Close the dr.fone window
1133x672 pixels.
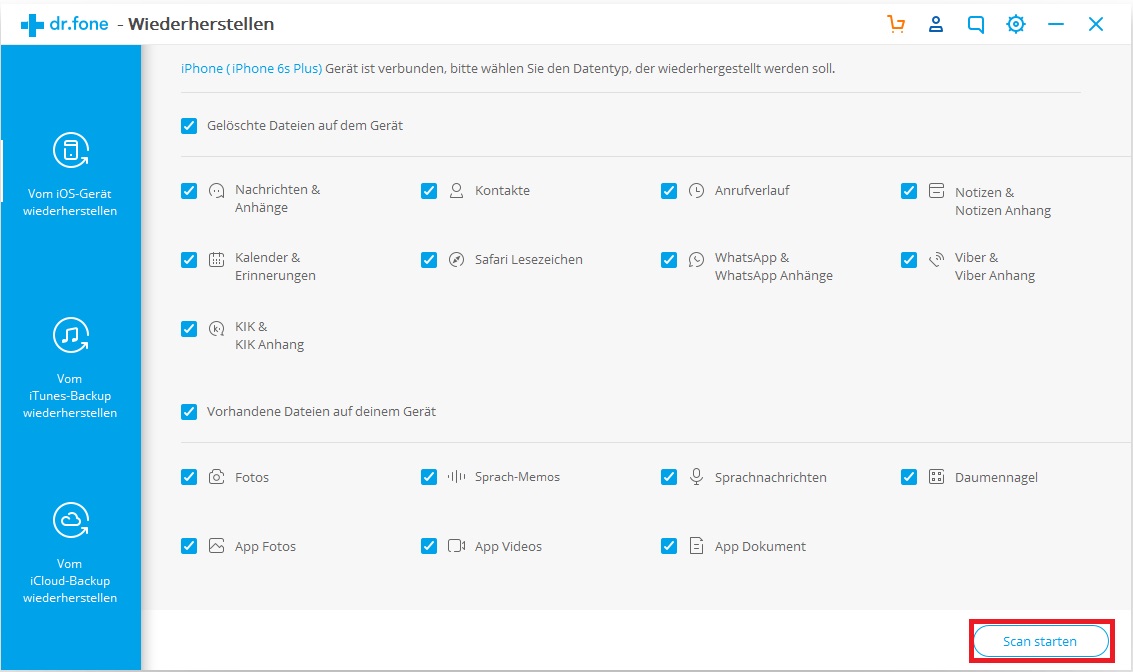pyautogui.click(x=1095, y=24)
